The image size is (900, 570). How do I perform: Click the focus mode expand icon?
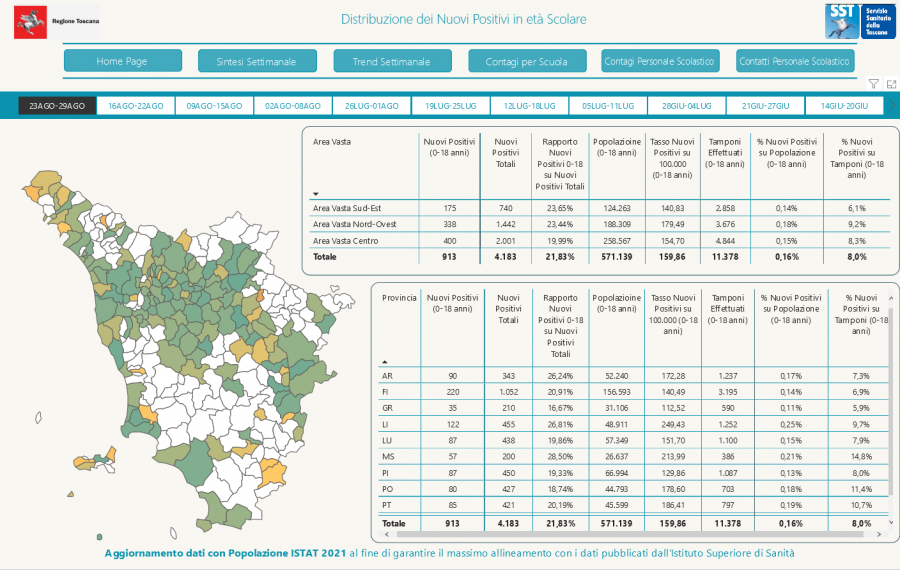(890, 84)
